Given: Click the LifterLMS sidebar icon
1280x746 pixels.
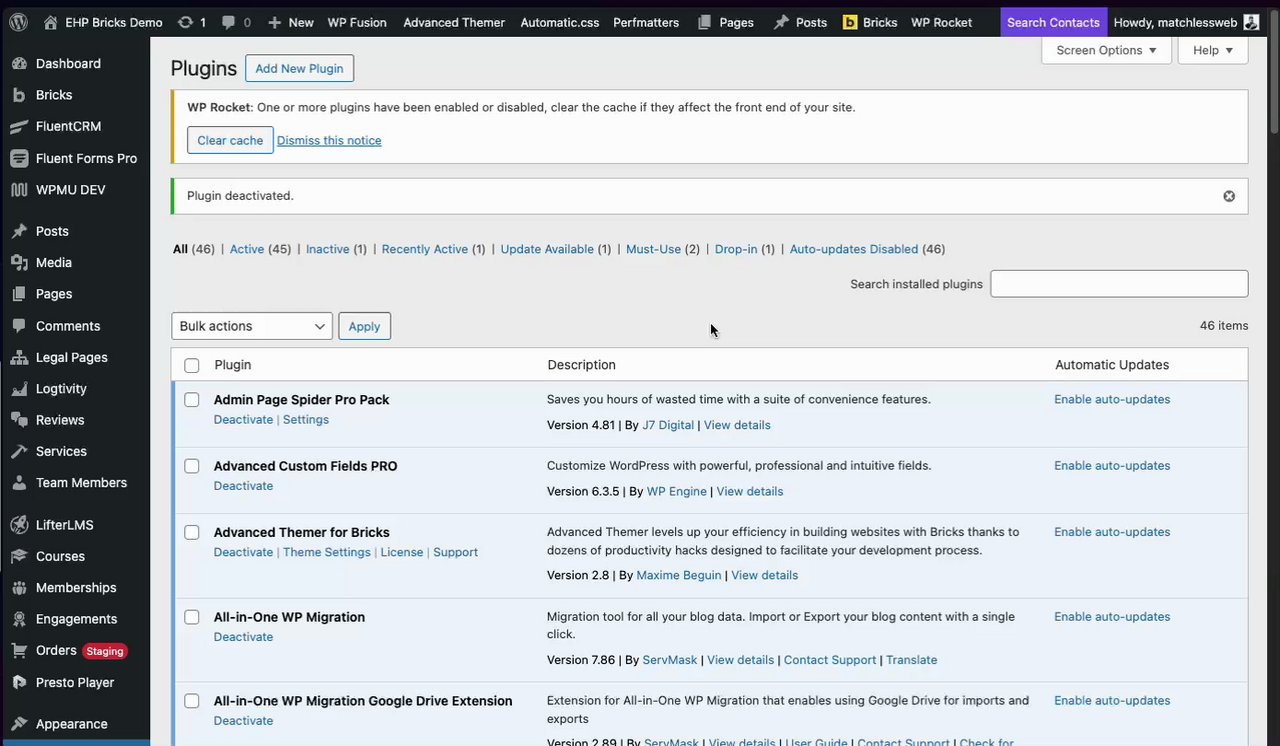Looking at the screenshot, I should [x=18, y=525].
